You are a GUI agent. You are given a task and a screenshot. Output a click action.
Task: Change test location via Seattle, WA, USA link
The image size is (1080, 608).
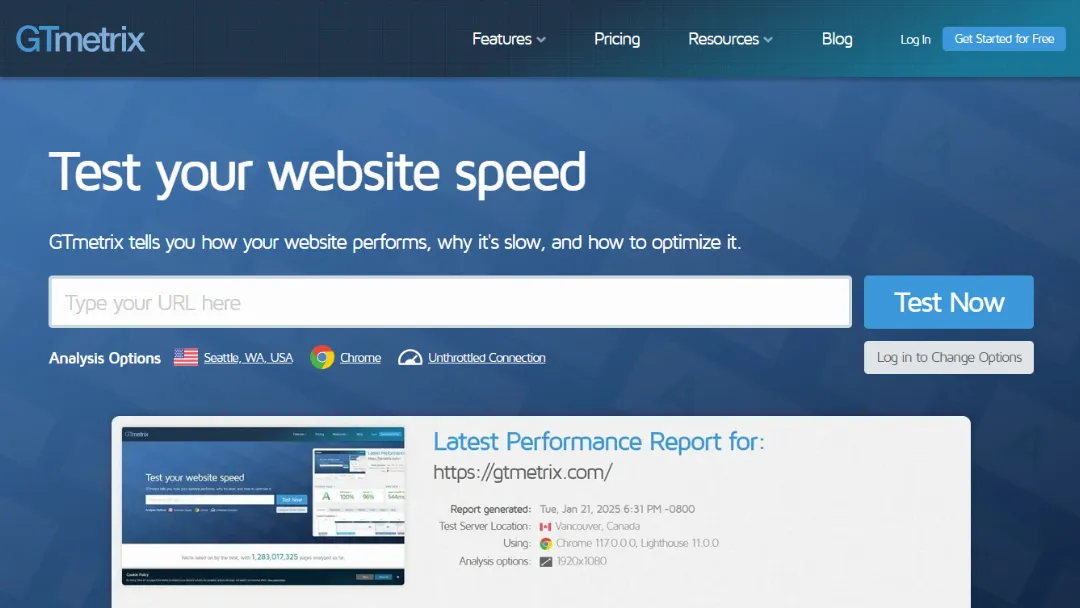[247, 357]
